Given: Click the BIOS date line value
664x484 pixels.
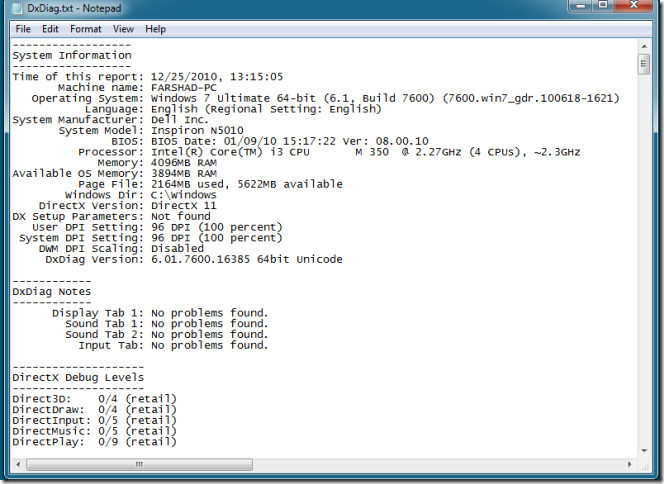Looking at the screenshot, I should point(290,141).
